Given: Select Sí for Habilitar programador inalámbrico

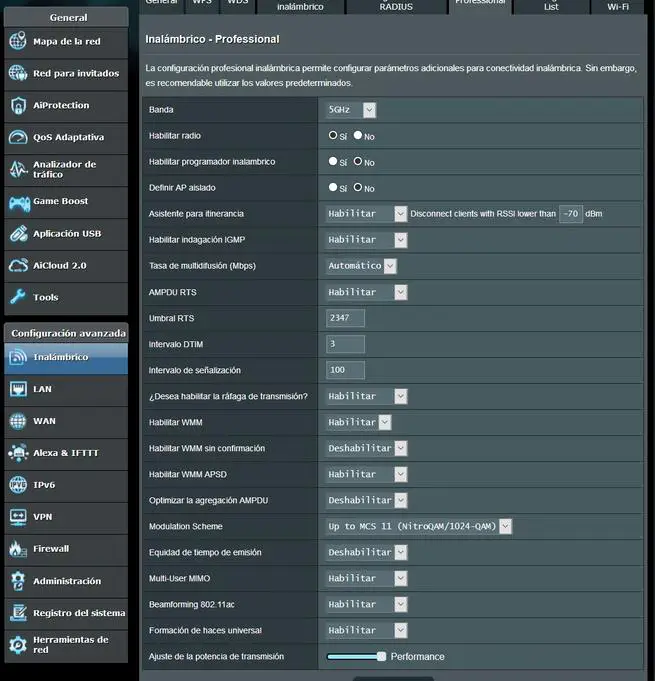Looking at the screenshot, I should coord(333,161).
